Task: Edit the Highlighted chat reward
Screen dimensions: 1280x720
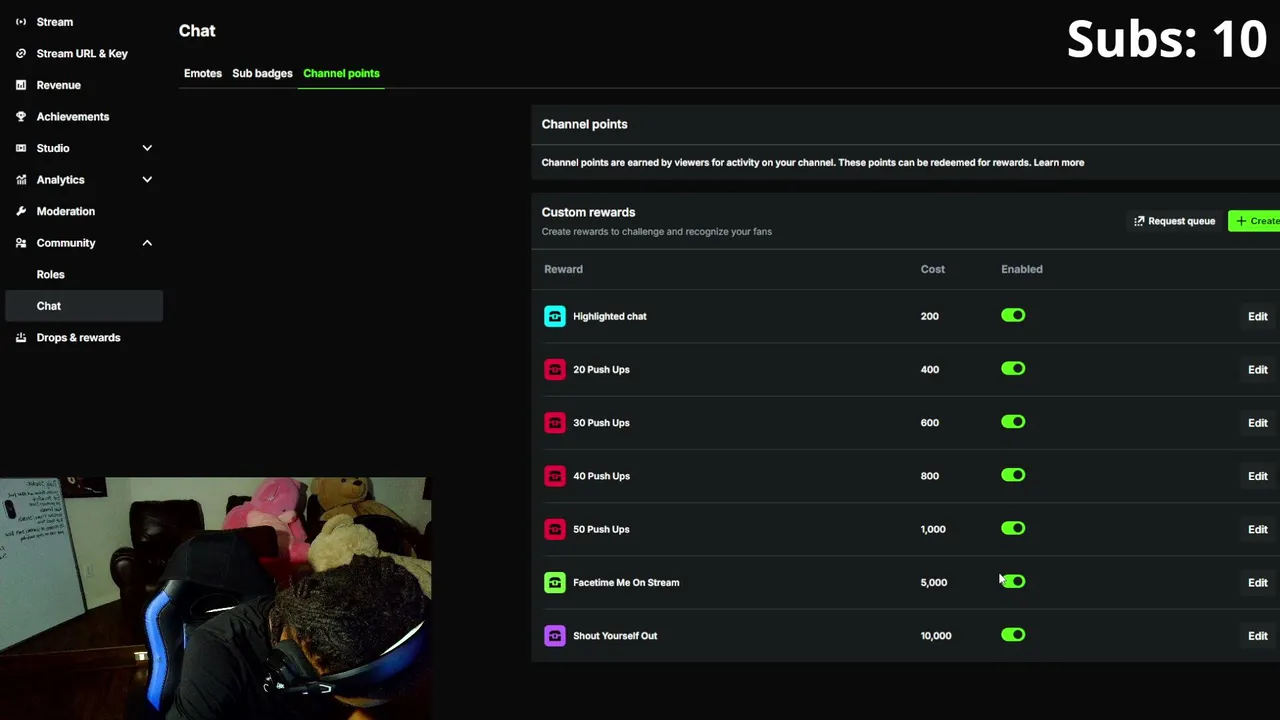Action: (1257, 317)
